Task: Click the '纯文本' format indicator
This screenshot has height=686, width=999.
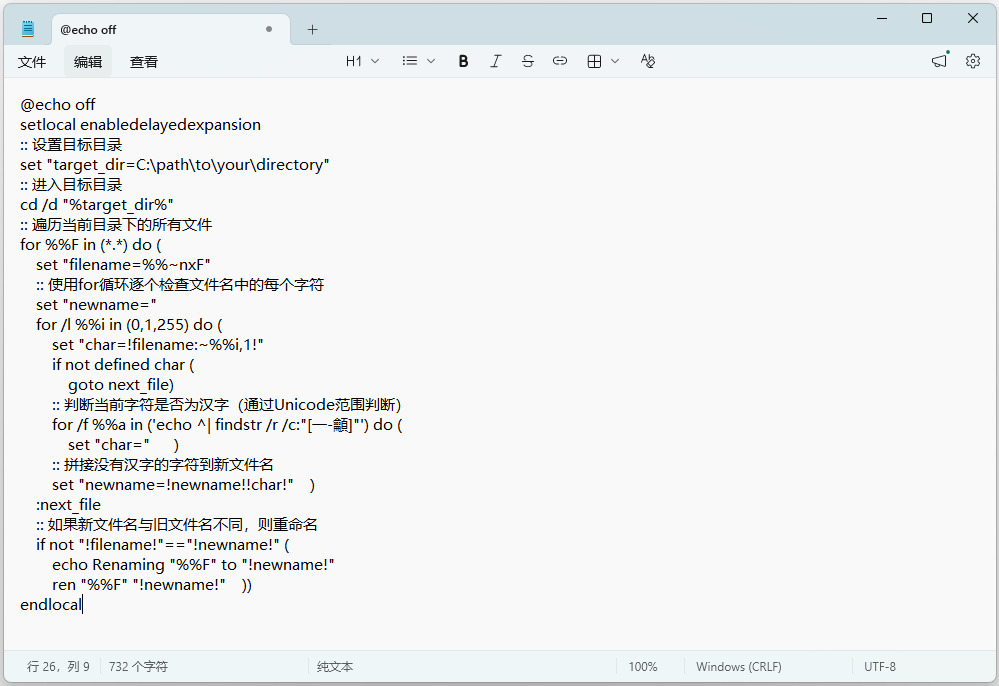Action: [x=335, y=666]
